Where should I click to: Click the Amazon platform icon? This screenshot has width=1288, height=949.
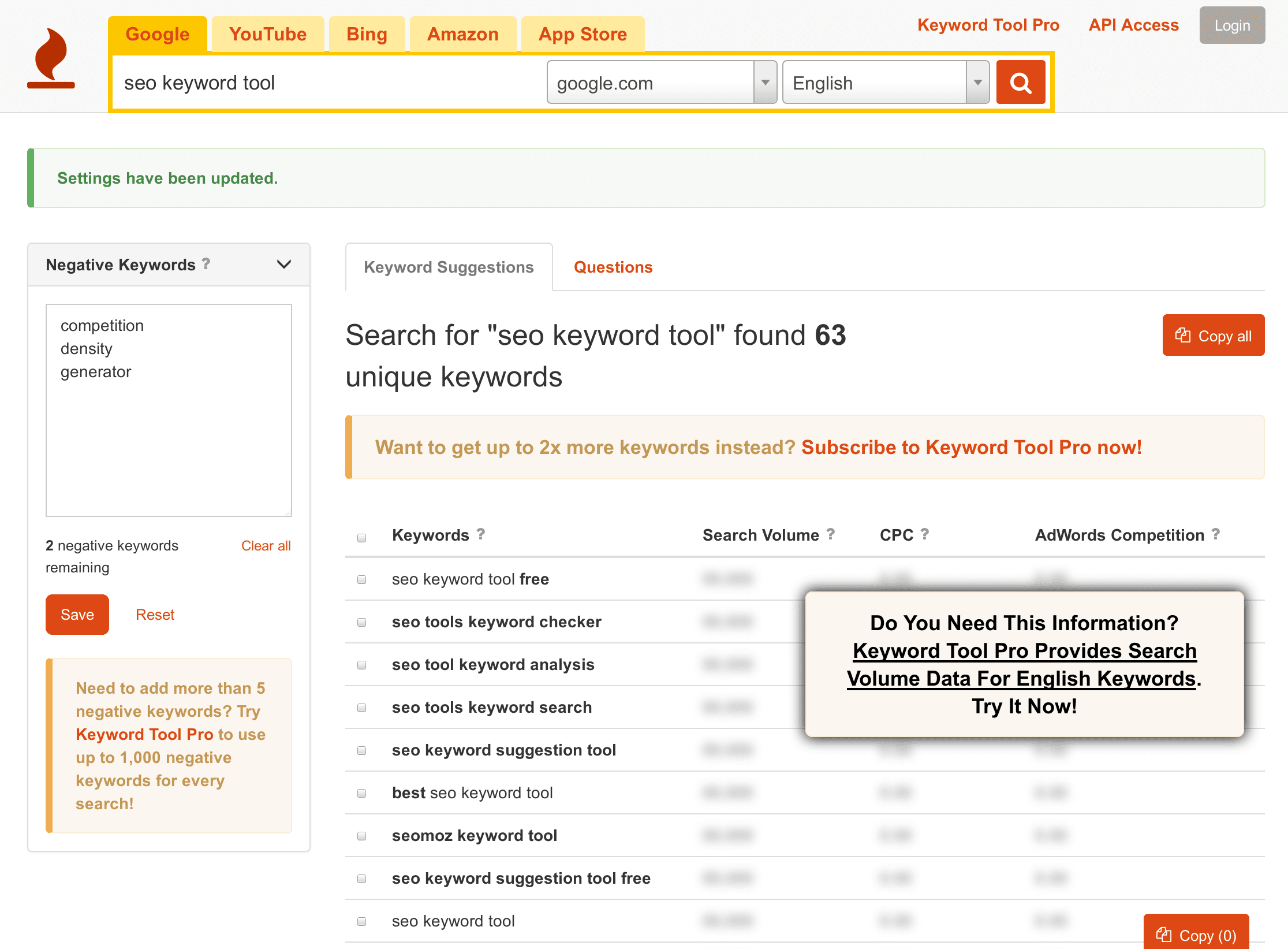[x=462, y=33]
